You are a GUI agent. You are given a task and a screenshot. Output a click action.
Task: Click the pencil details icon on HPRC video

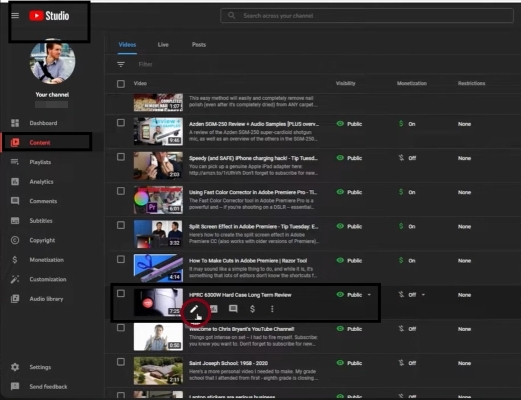pyautogui.click(x=194, y=309)
